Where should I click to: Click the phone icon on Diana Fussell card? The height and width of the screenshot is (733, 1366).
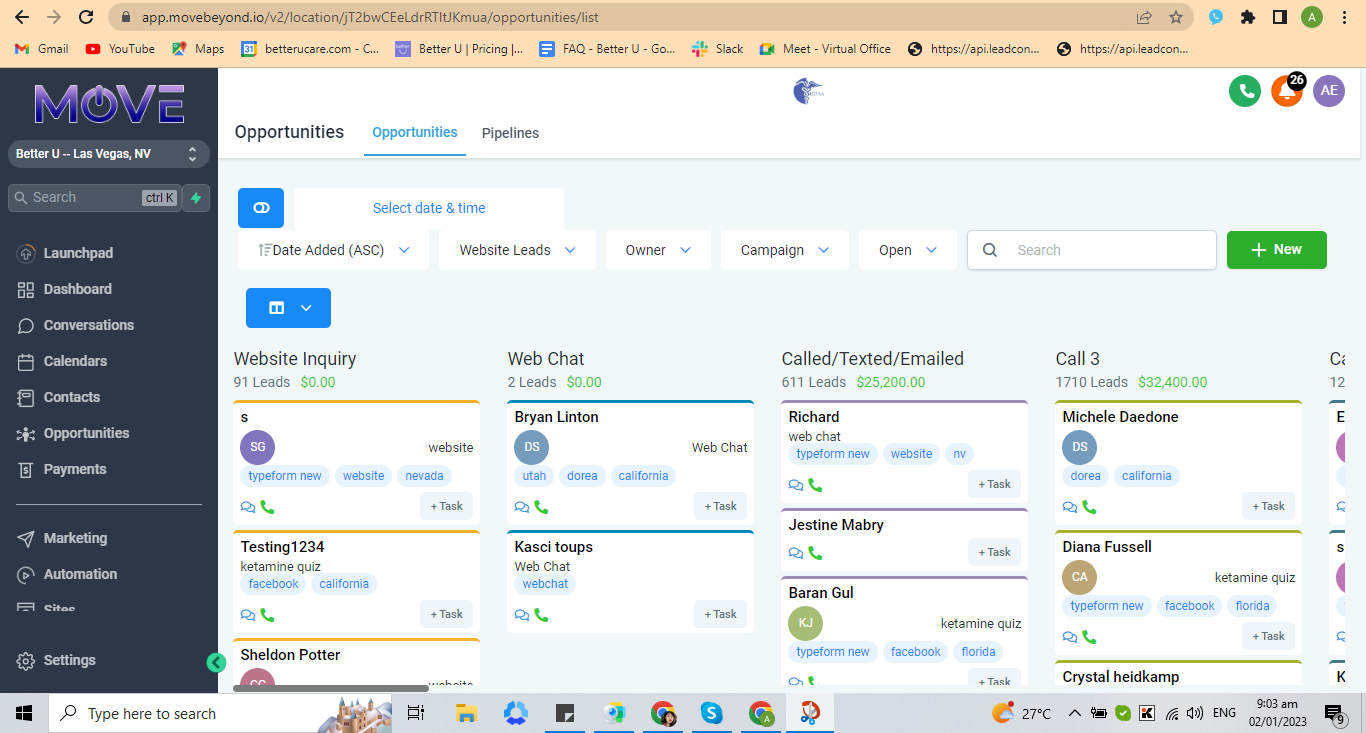(1089, 637)
